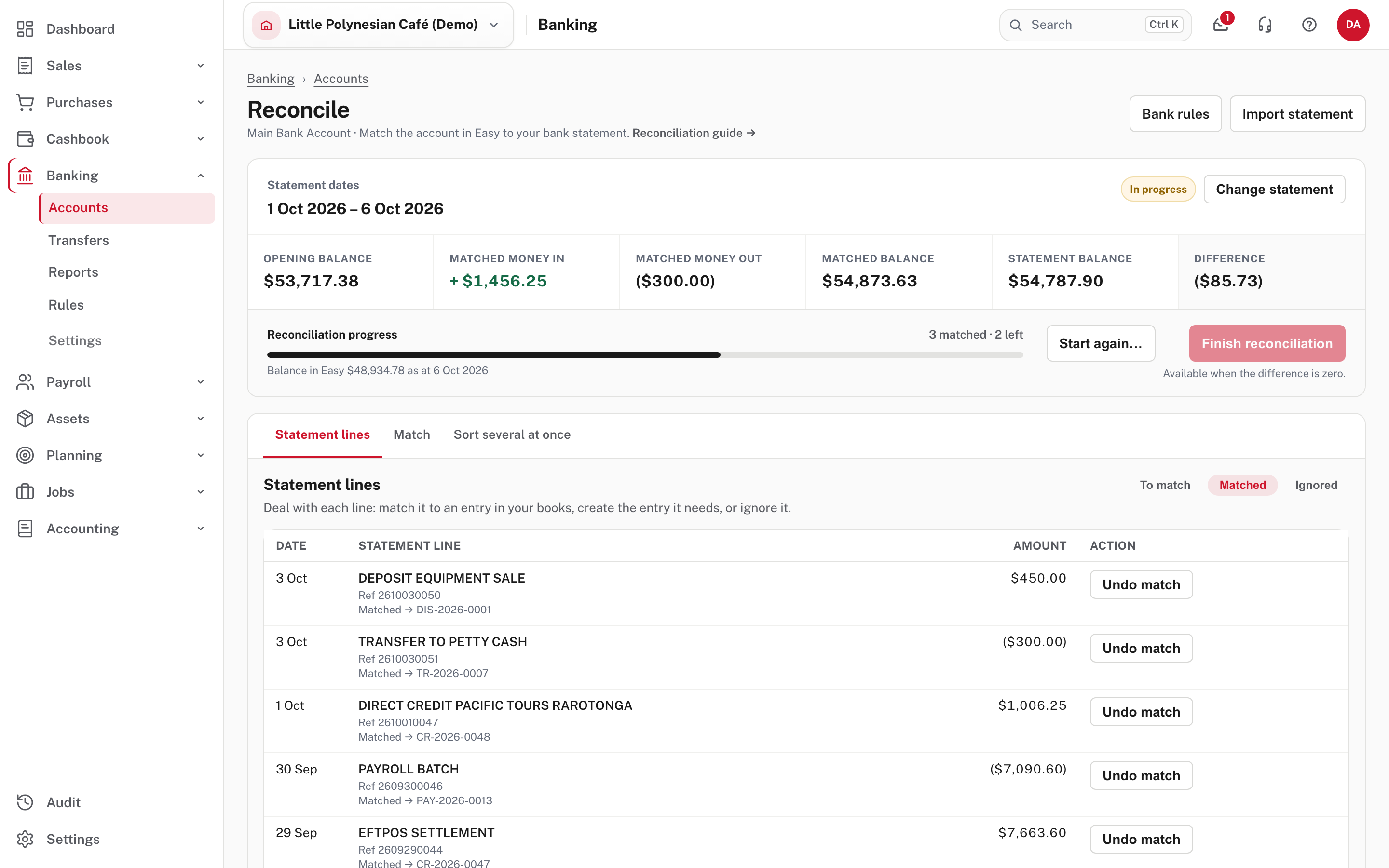Collapse the Banking menu chevron
Screen dimensions: 1389x868
[x=201, y=176]
